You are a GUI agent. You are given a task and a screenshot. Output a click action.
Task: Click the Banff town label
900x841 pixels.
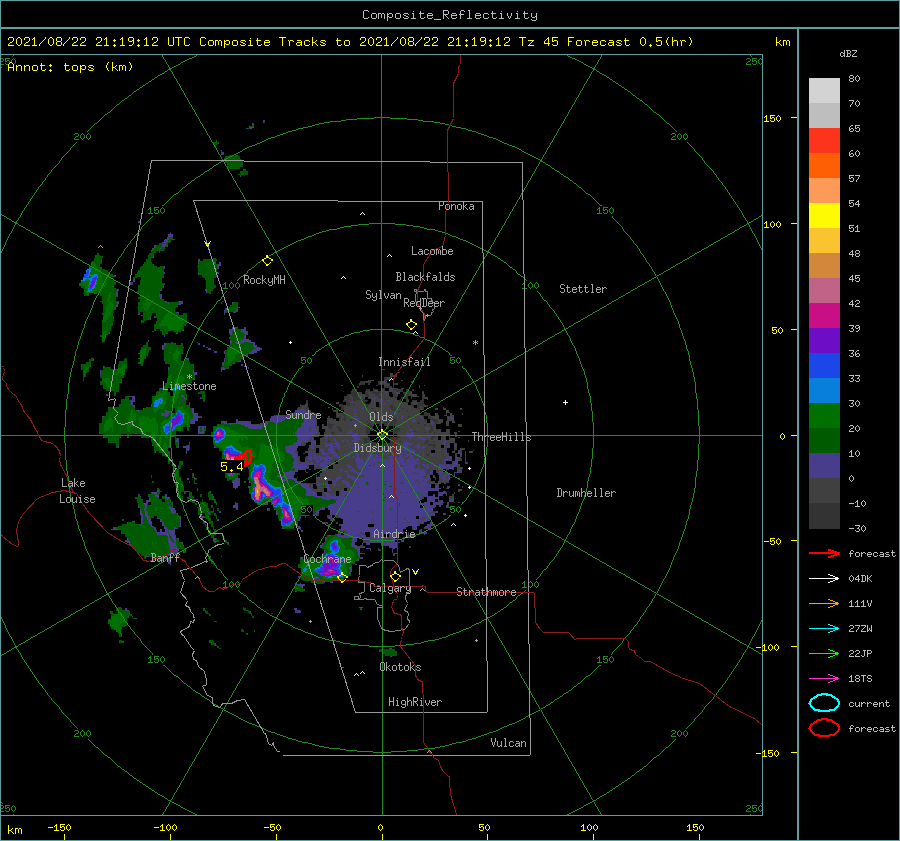pyautogui.click(x=165, y=558)
